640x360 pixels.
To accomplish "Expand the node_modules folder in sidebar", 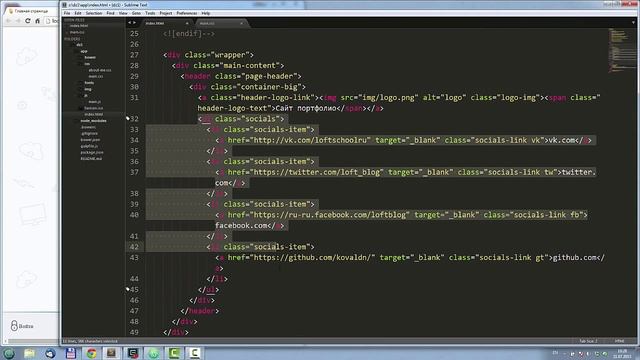I will (93, 121).
